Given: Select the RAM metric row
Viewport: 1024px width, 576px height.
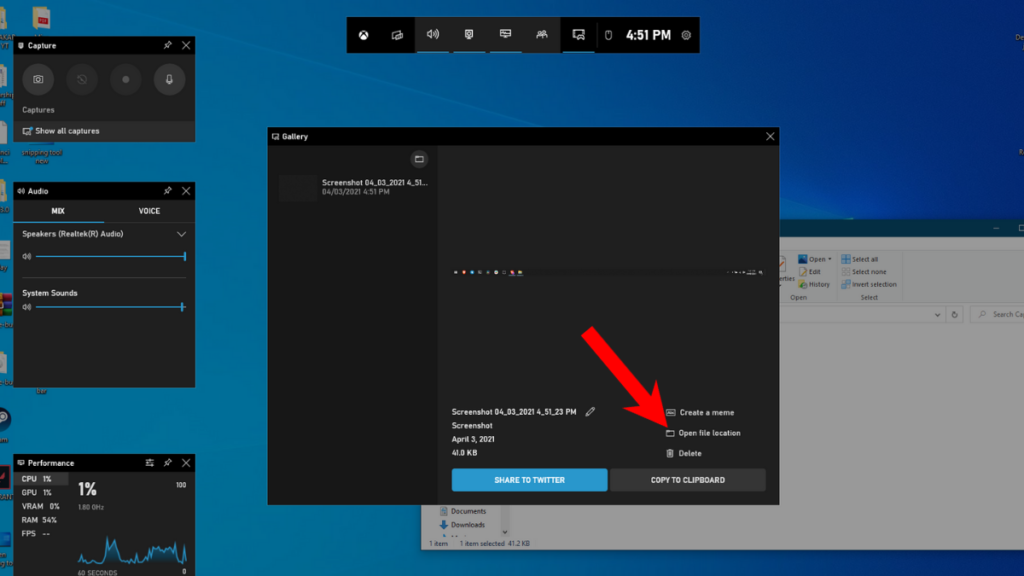Looking at the screenshot, I should tap(41, 520).
